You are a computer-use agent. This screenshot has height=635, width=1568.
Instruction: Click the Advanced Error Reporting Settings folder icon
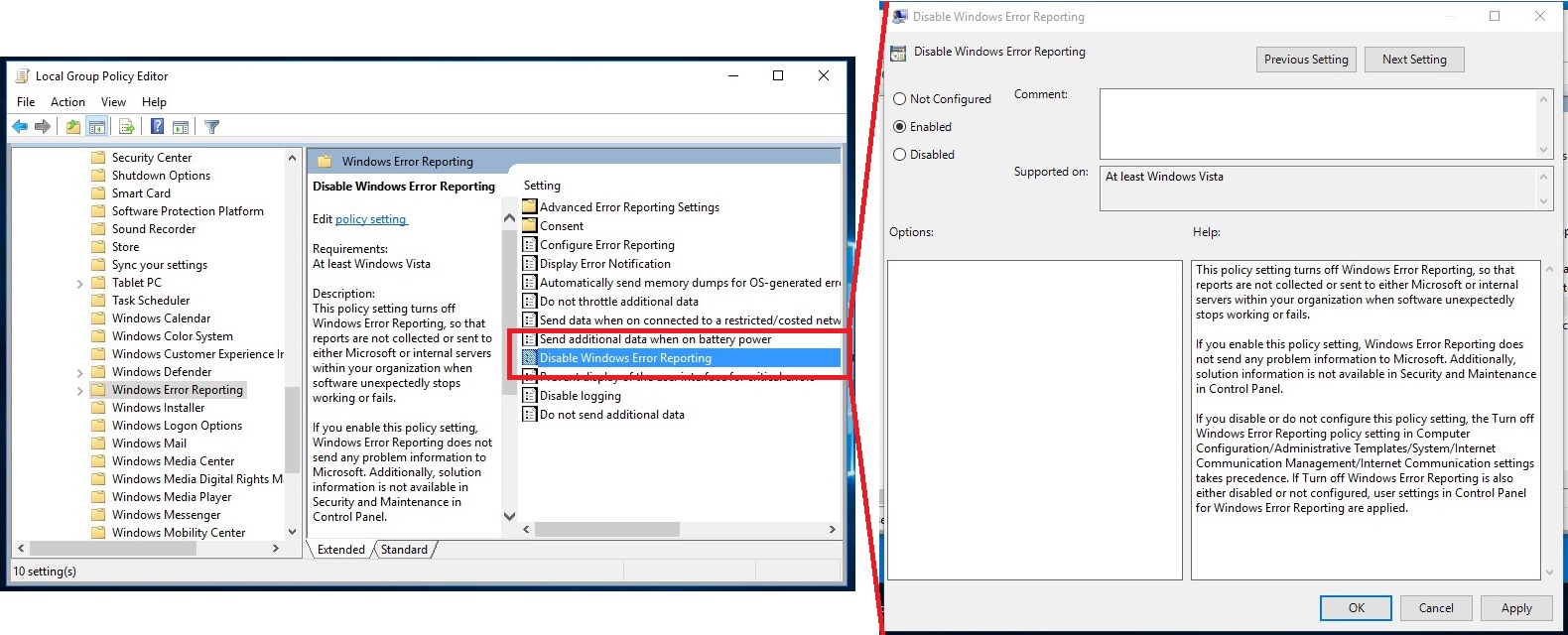(530, 207)
